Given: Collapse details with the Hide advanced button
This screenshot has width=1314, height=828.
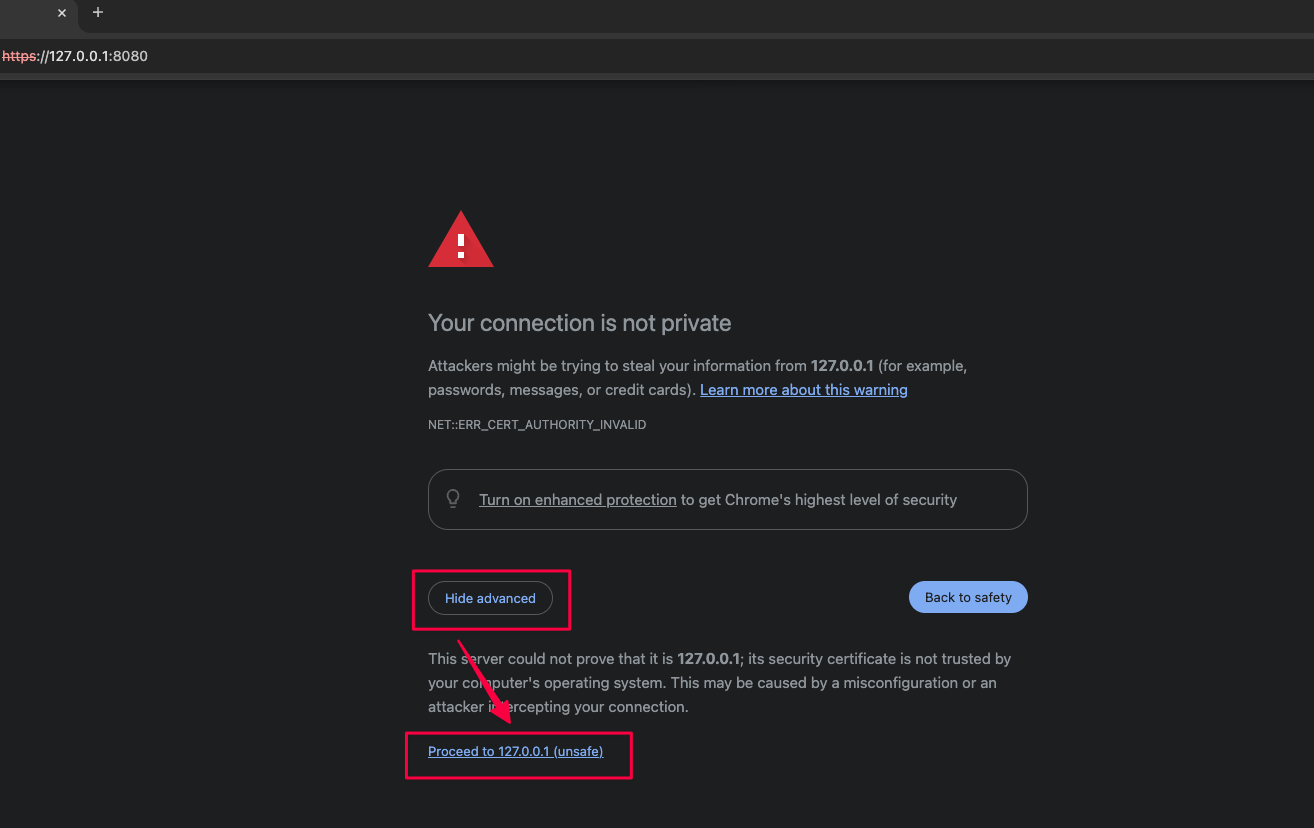Looking at the screenshot, I should [x=490, y=598].
